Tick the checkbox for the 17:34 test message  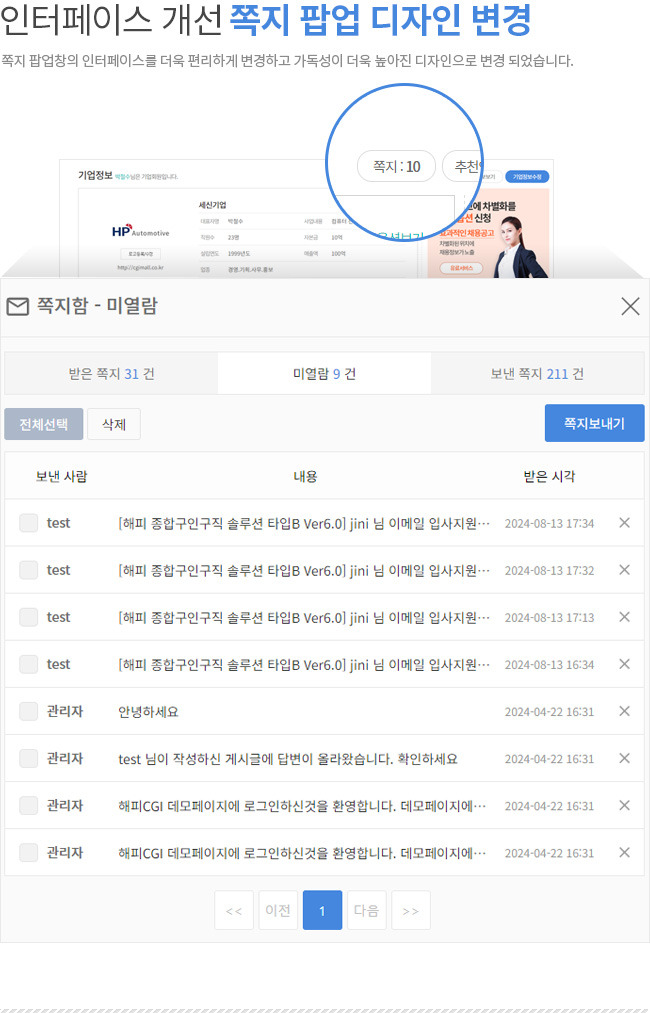click(x=28, y=523)
